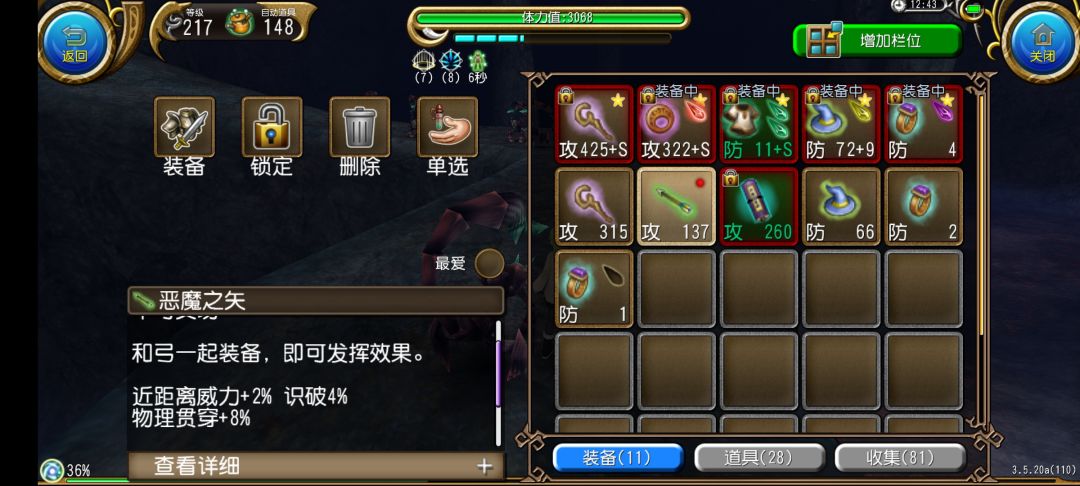Select the 防 1 ring item slot
Image resolution: width=1080 pixels, height=486 pixels.
click(594, 288)
